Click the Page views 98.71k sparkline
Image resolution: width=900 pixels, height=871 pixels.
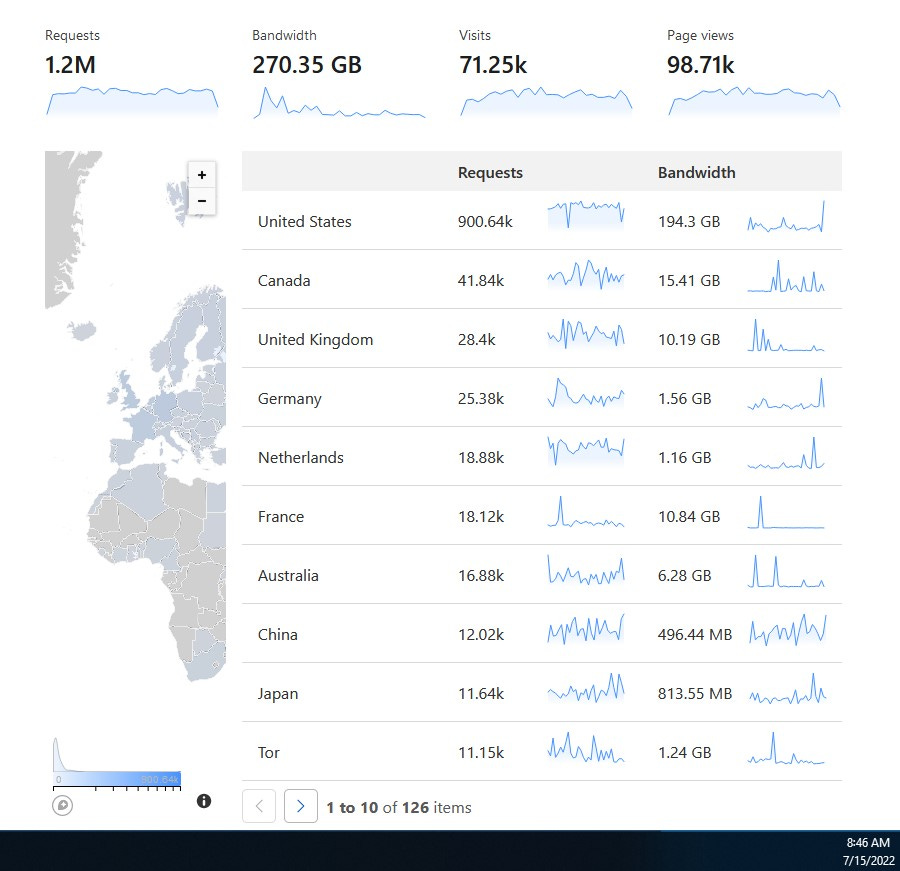pos(754,102)
